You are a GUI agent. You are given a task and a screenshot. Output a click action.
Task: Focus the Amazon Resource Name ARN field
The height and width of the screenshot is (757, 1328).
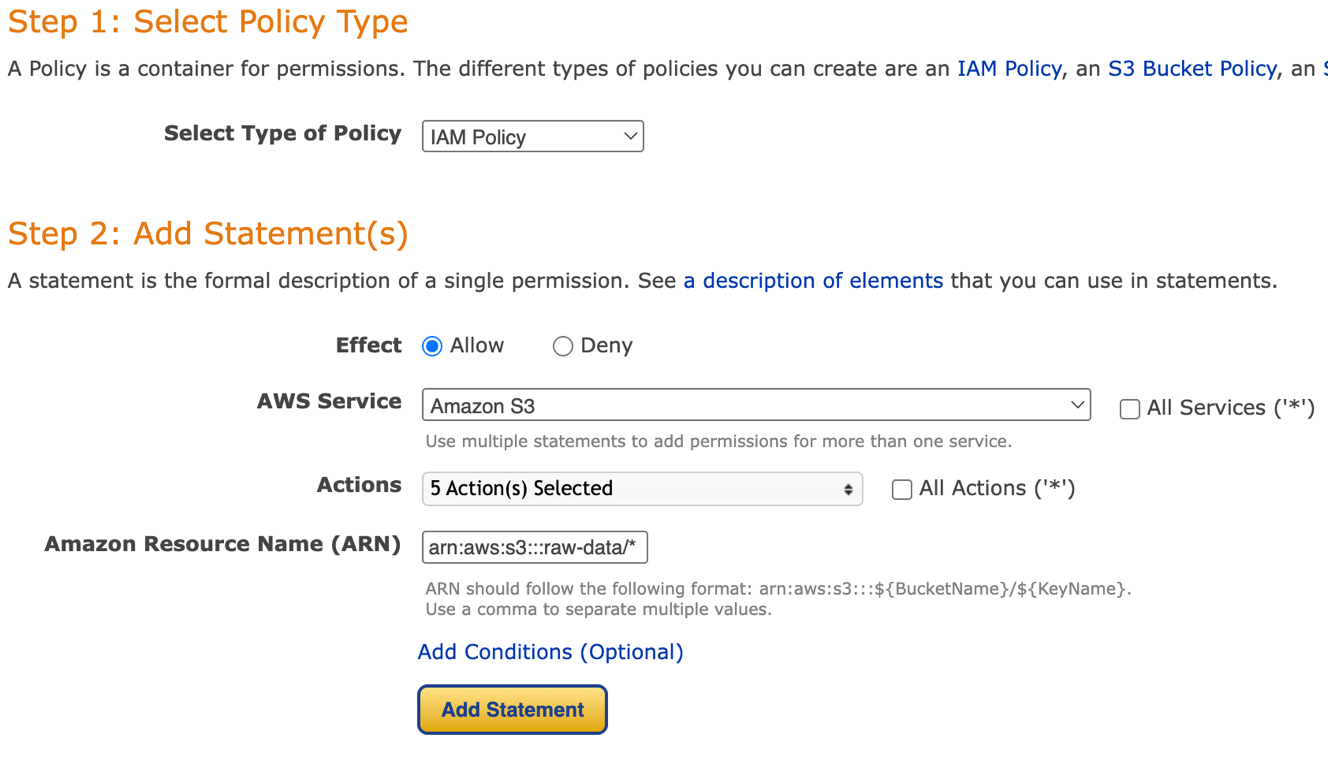tap(535, 548)
